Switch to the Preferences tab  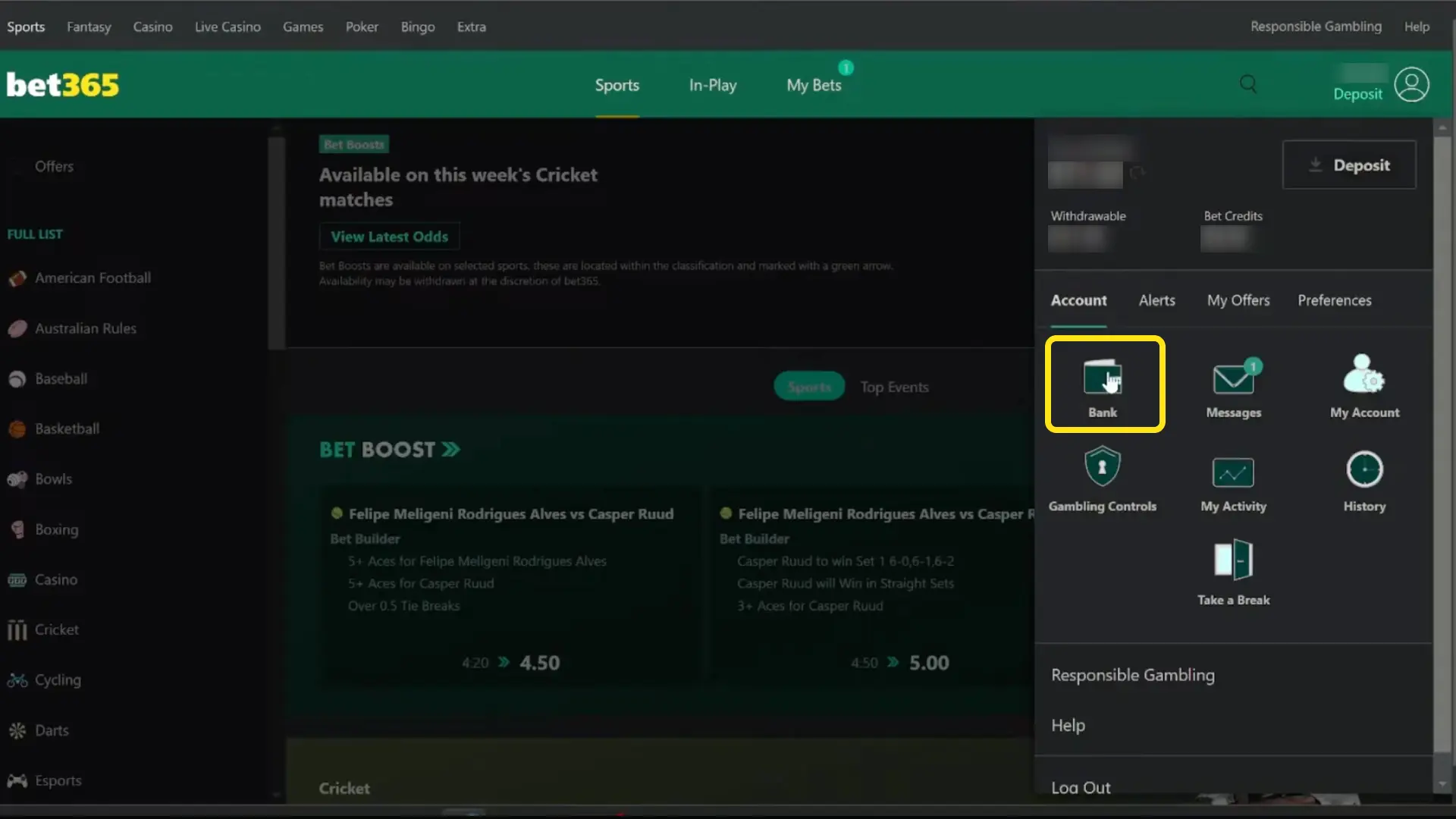point(1334,300)
